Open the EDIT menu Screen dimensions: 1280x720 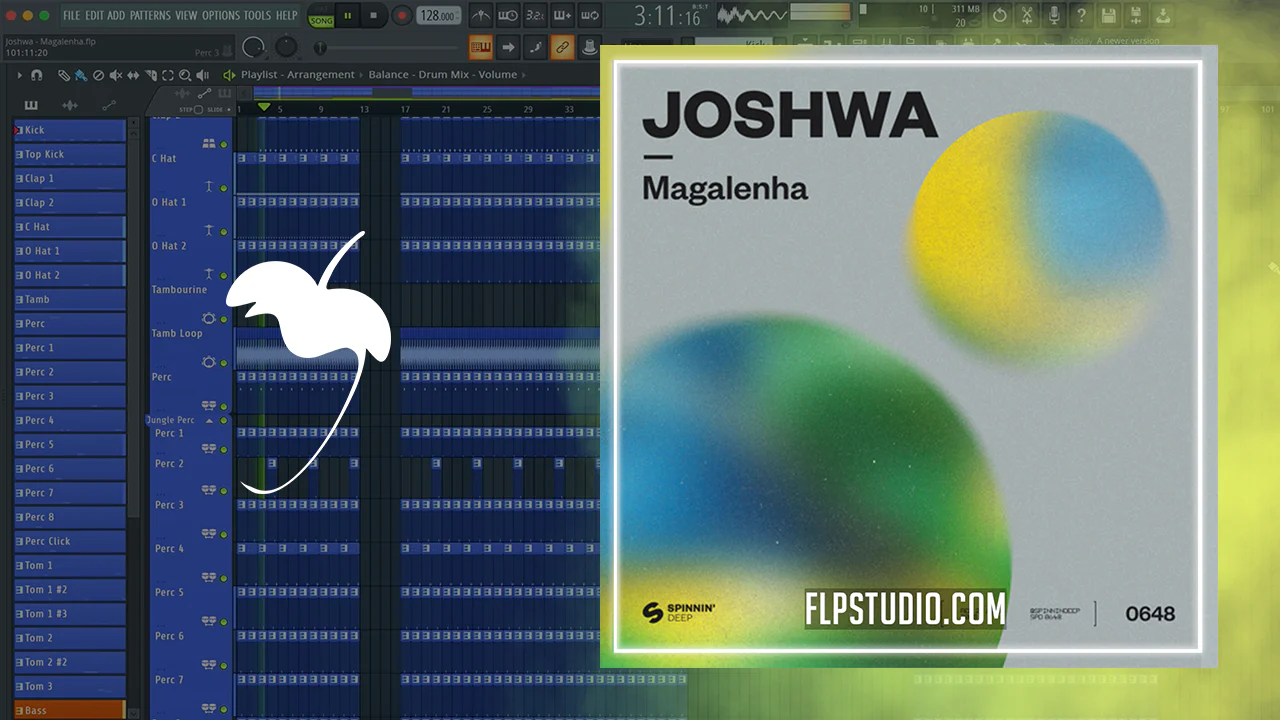pos(94,15)
